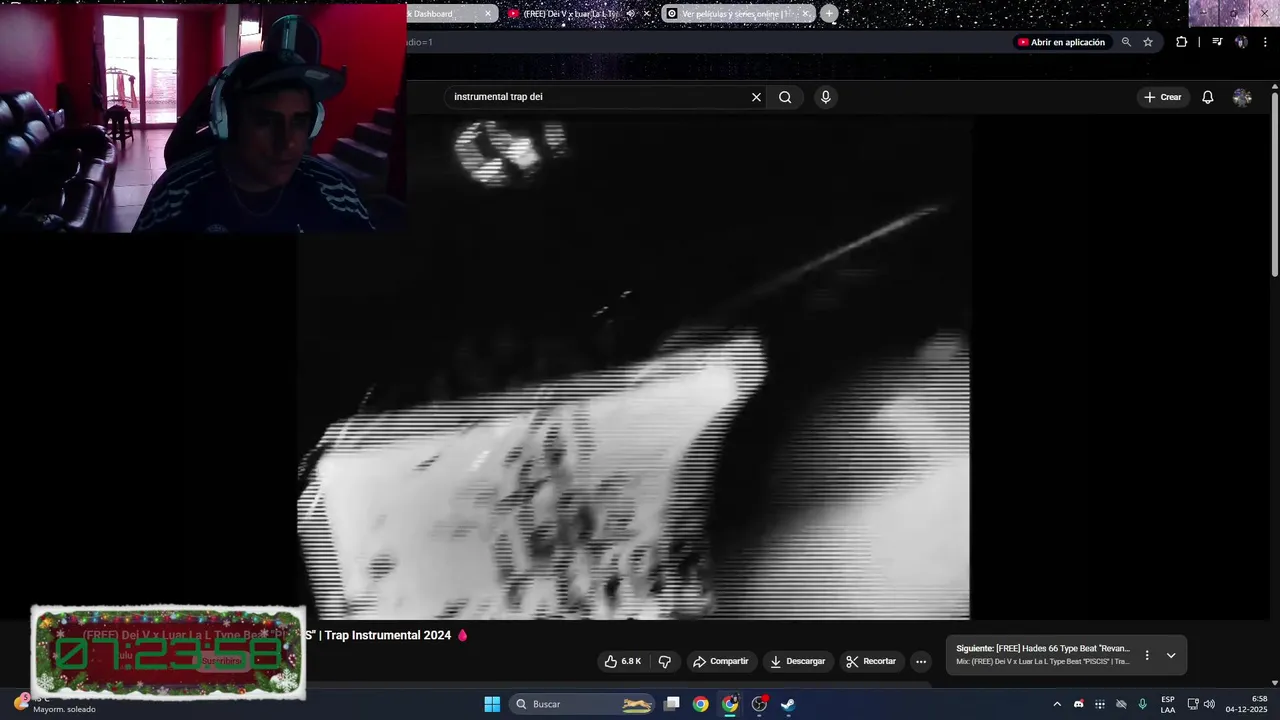Like the video showing 6.8 K
The height and width of the screenshot is (720, 1280).
click(622, 661)
